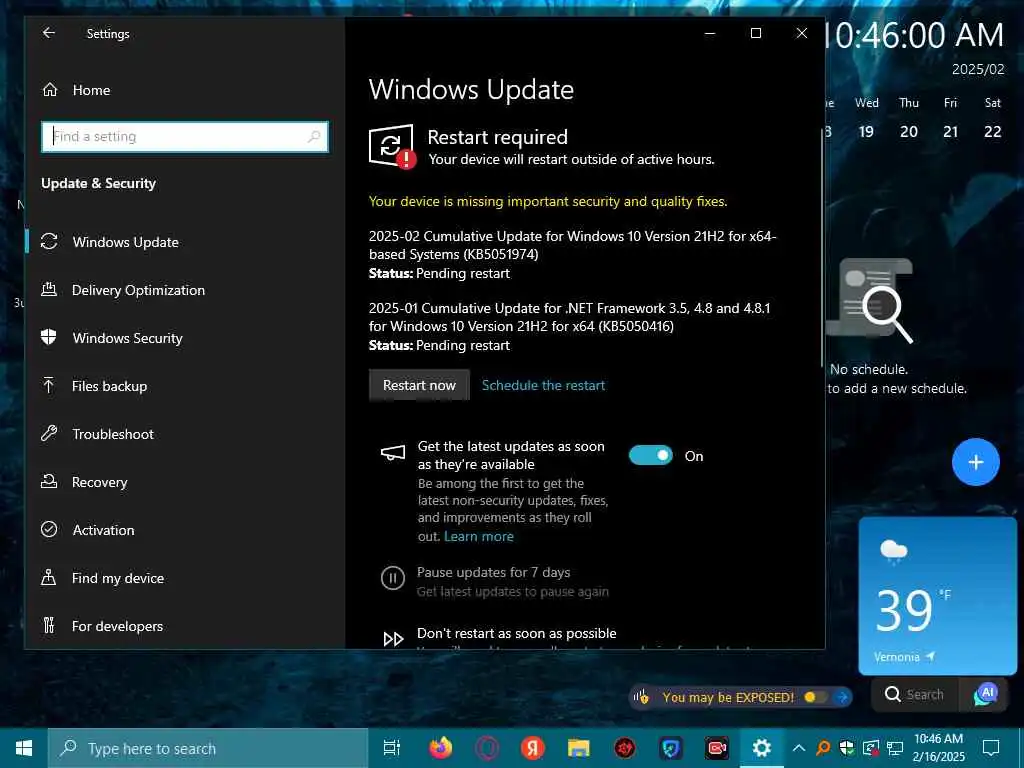Open Task View from the taskbar
This screenshot has height=768, width=1024.
(392, 748)
